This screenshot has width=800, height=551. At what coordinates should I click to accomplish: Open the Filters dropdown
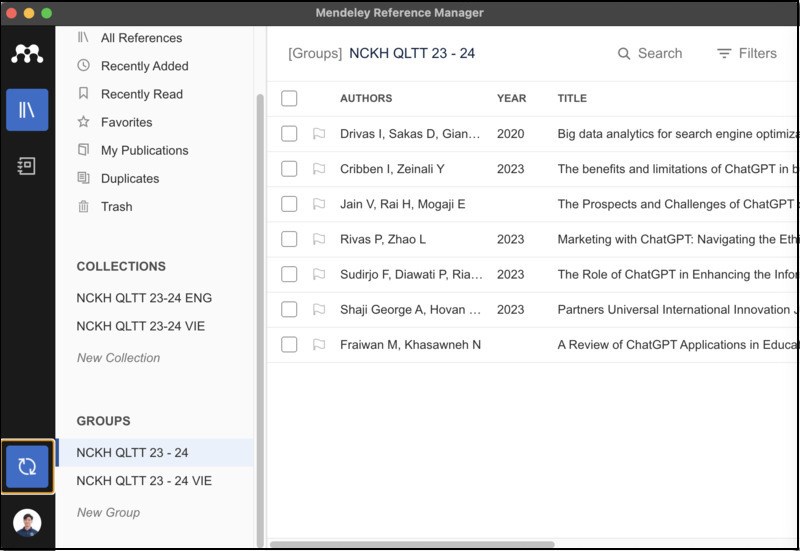747,54
